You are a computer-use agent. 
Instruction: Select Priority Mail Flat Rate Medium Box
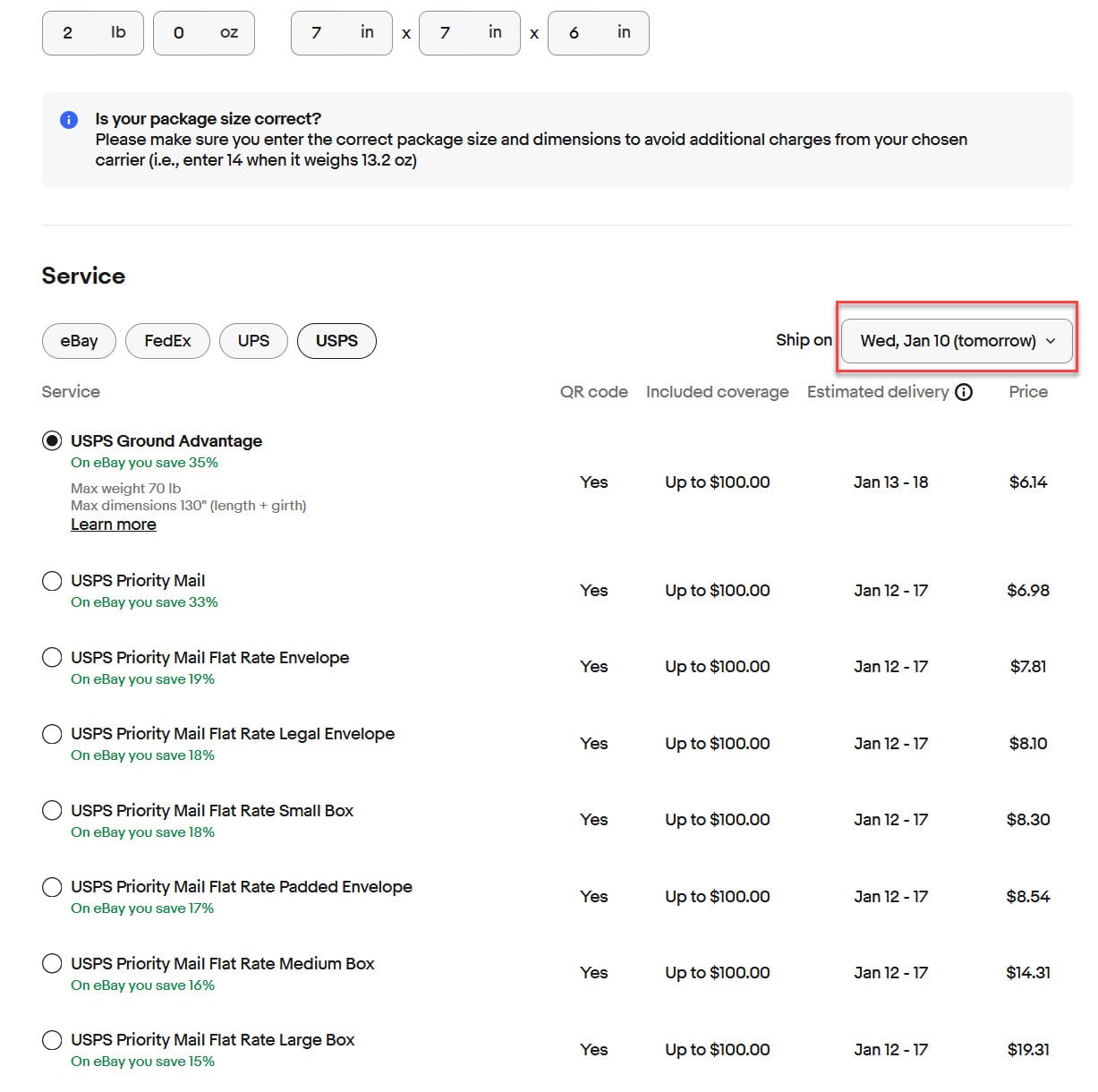[52, 963]
